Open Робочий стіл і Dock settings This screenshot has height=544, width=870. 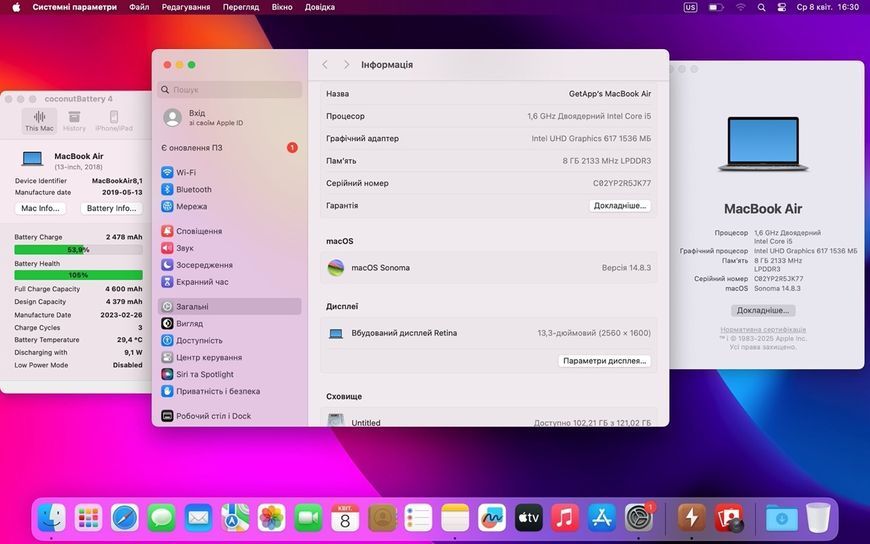coord(230,416)
